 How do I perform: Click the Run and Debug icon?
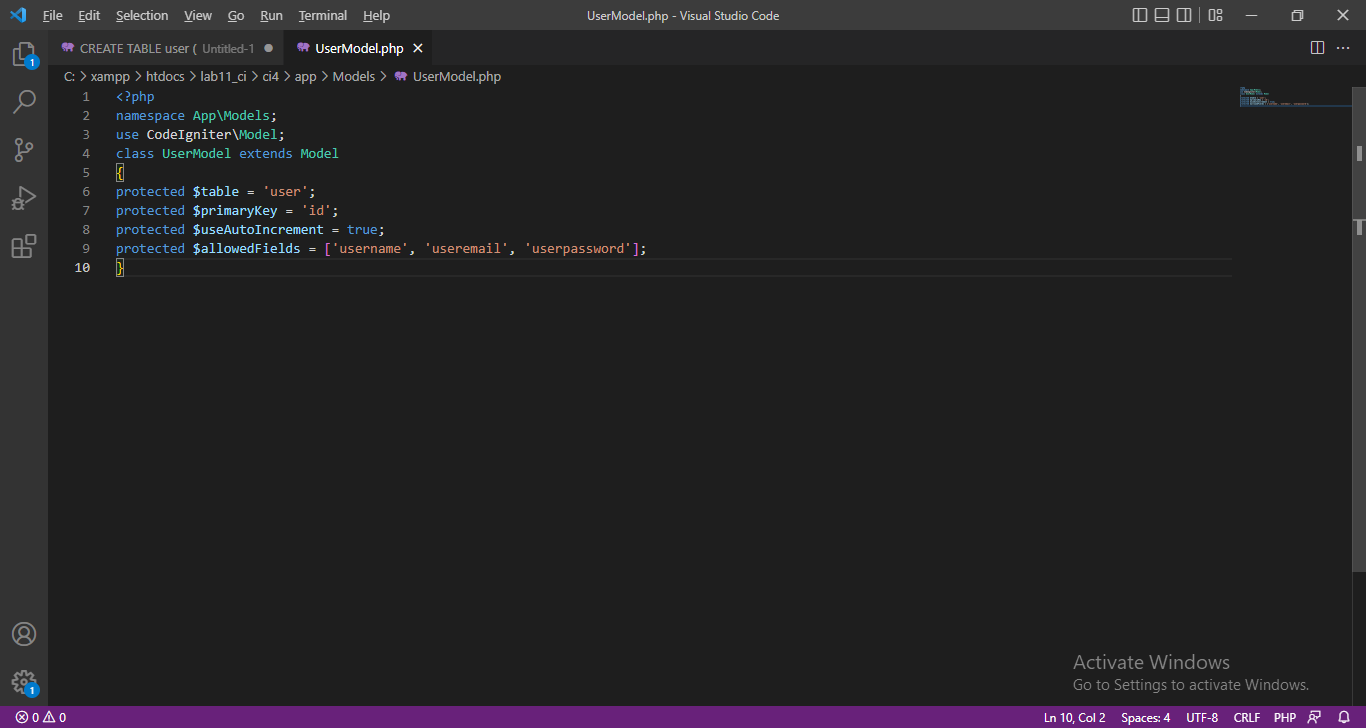(24, 197)
